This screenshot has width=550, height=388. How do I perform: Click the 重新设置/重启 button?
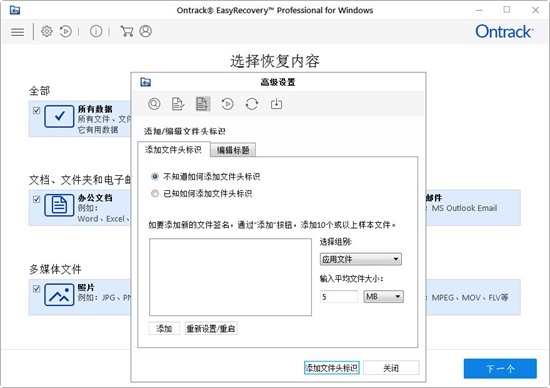pos(211,329)
